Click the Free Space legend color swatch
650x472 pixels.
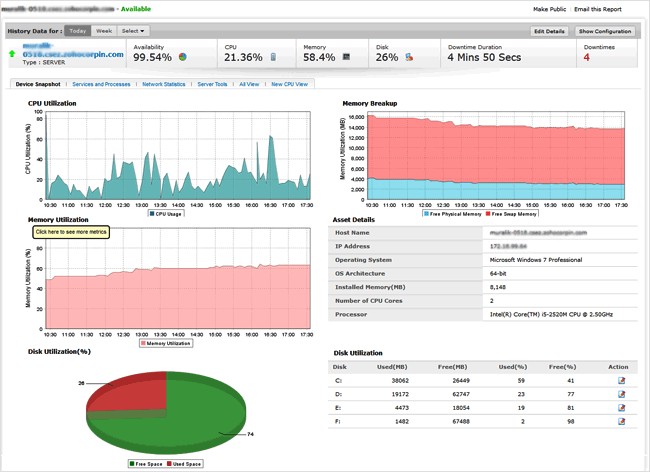tap(133, 464)
